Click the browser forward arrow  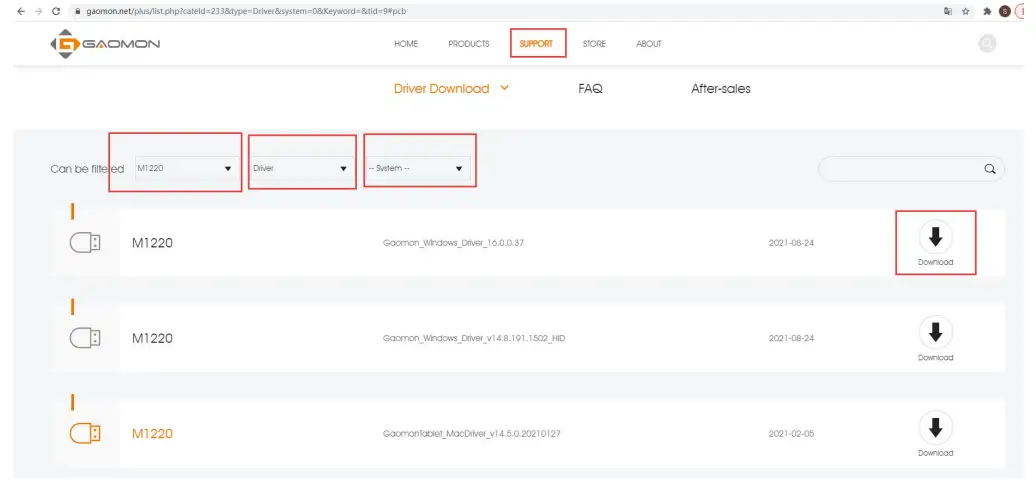point(38,11)
